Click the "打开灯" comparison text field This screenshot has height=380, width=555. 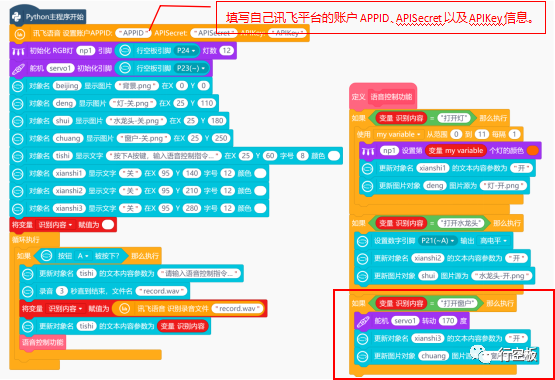(454, 118)
